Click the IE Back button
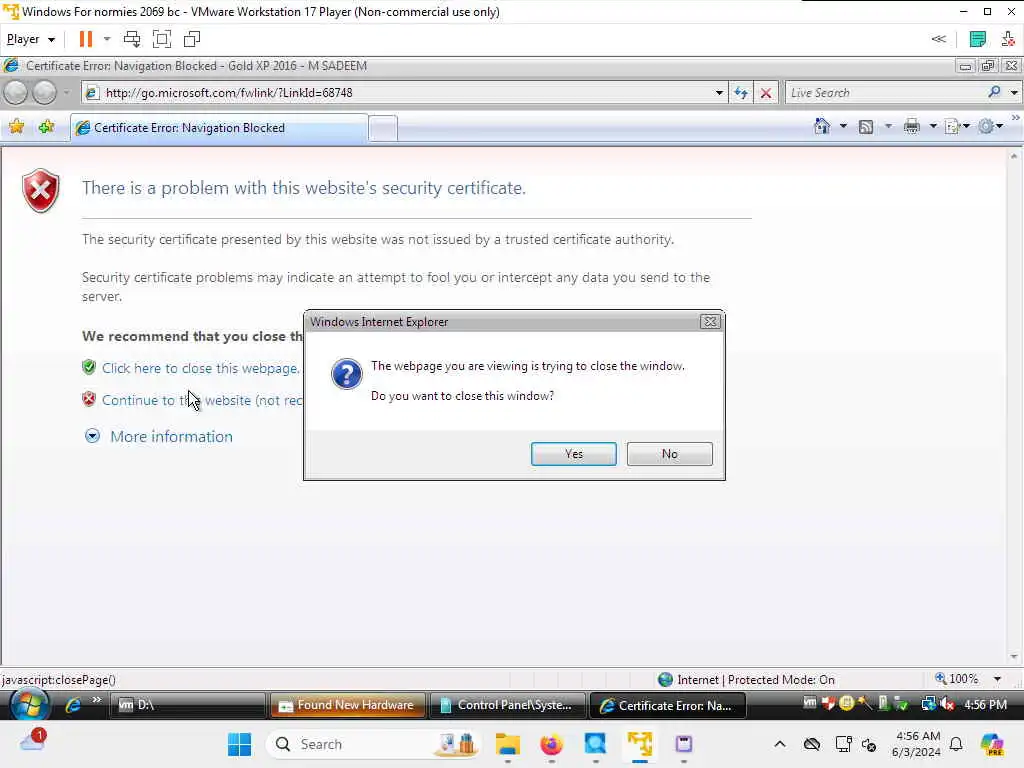 point(16,93)
